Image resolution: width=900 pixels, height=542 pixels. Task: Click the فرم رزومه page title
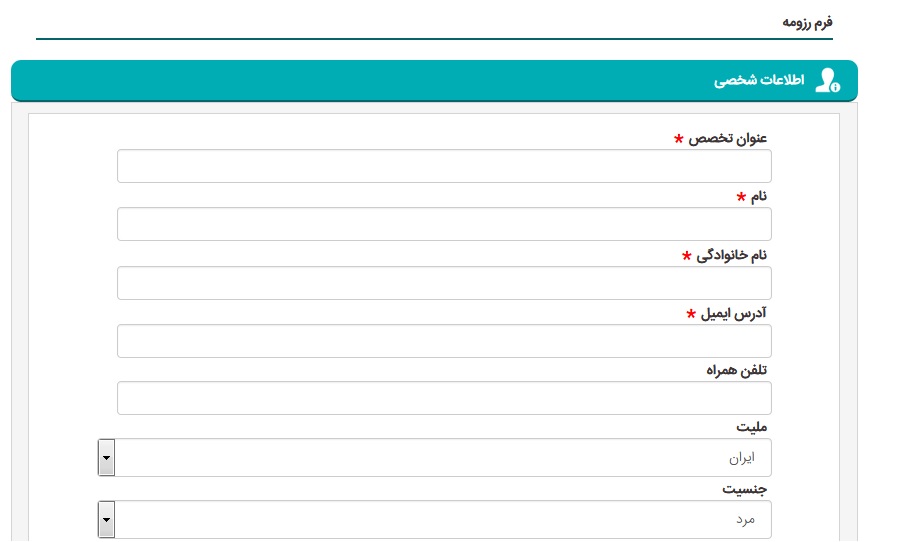click(x=807, y=22)
